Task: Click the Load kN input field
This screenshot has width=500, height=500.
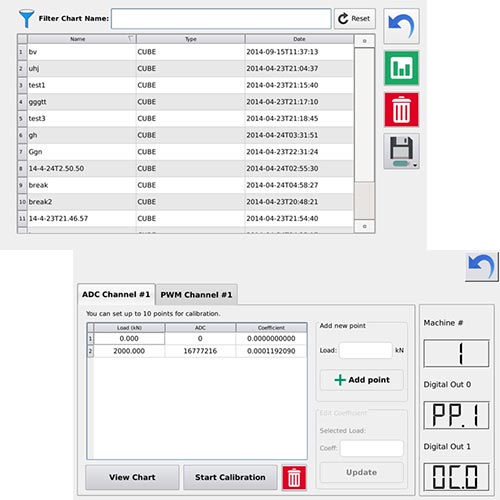Action: click(366, 350)
